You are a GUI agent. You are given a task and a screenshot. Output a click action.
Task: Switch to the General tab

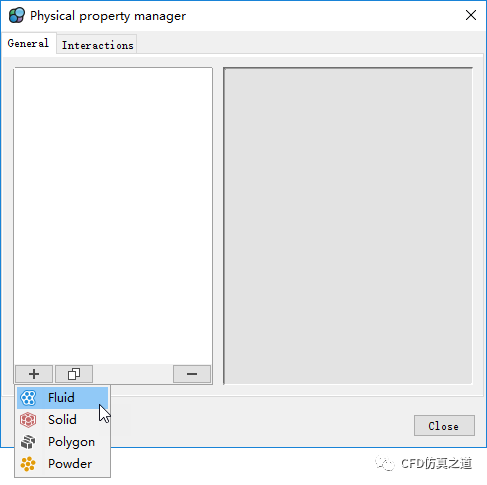[28, 43]
